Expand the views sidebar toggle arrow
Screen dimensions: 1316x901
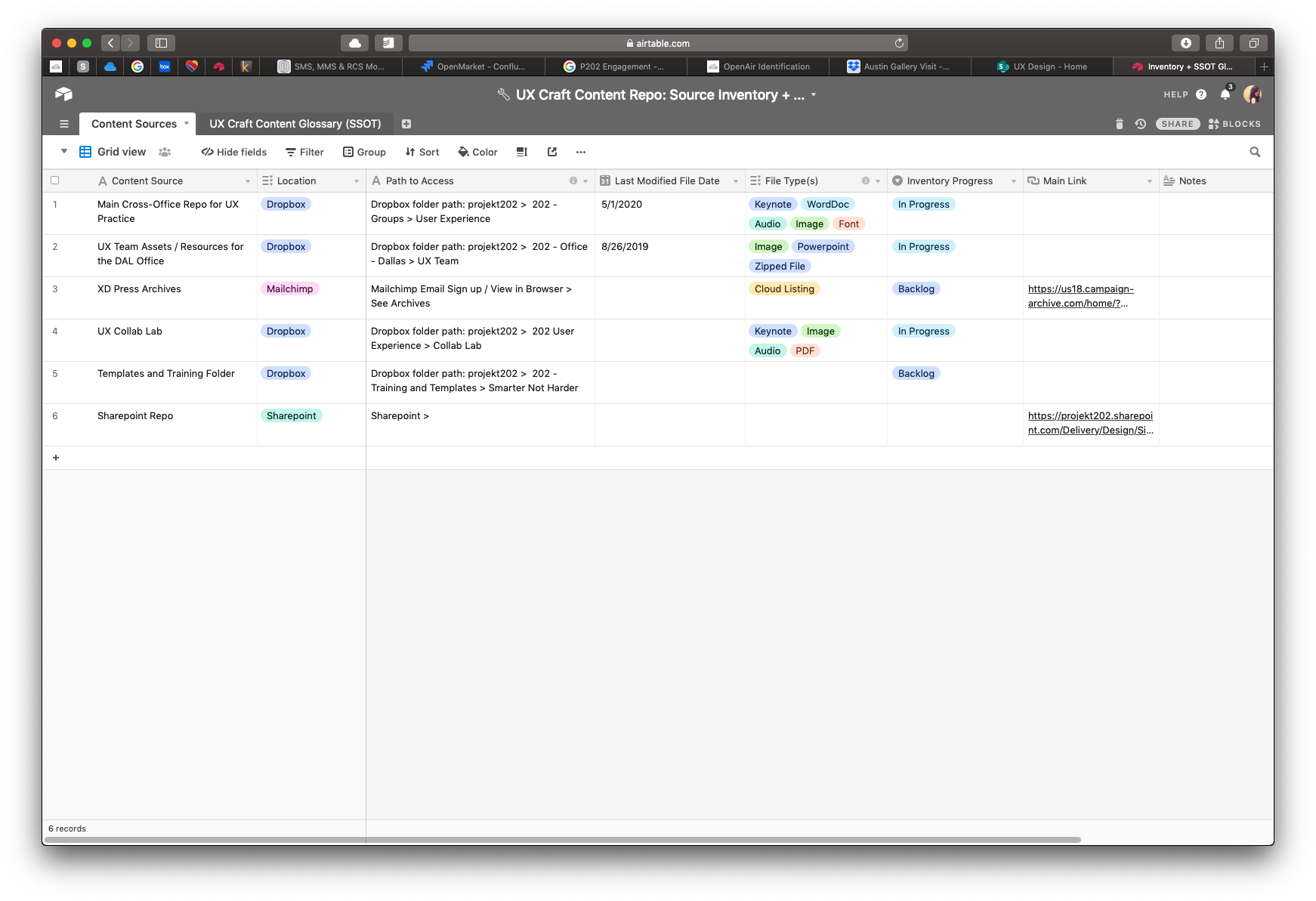(x=64, y=151)
